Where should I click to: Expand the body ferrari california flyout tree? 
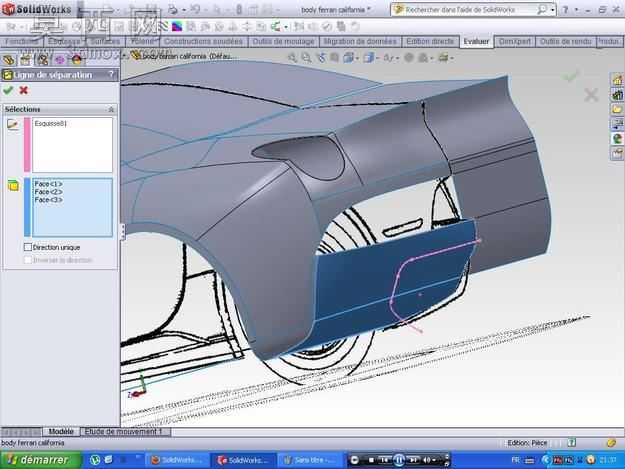click(x=125, y=56)
